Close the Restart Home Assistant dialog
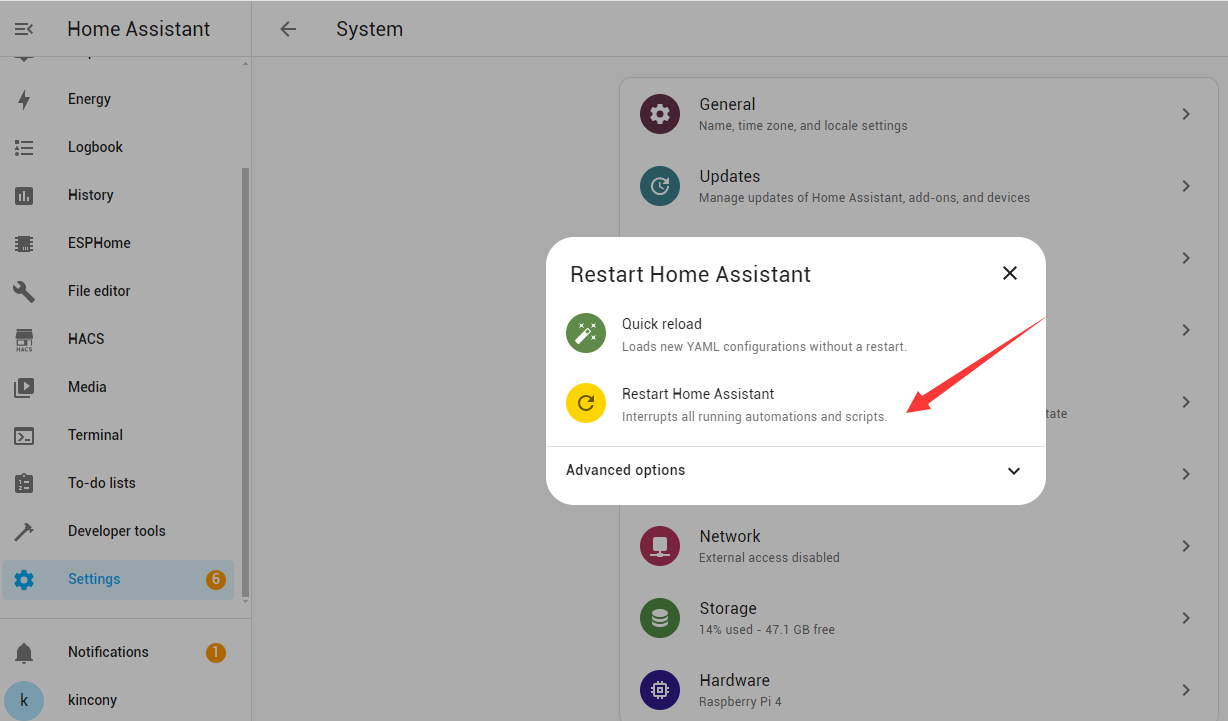 [1010, 273]
